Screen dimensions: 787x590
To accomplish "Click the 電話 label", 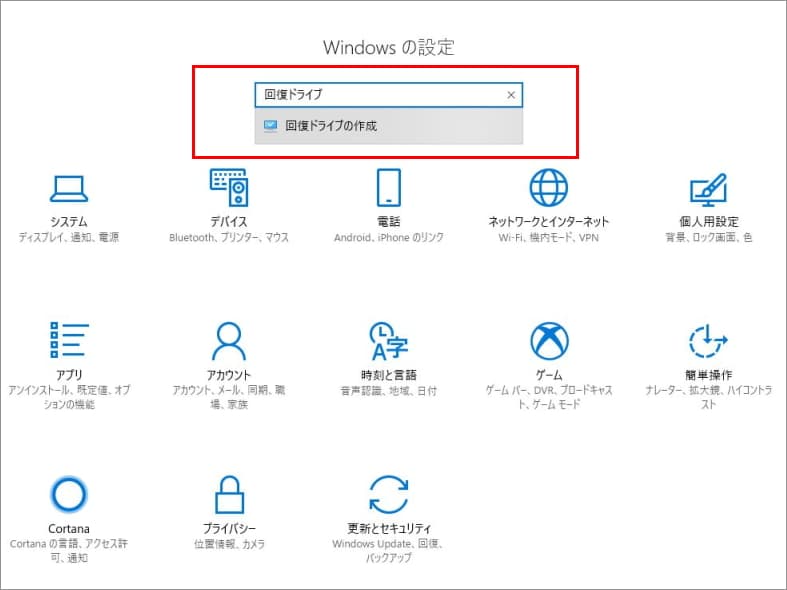I will point(388,221).
